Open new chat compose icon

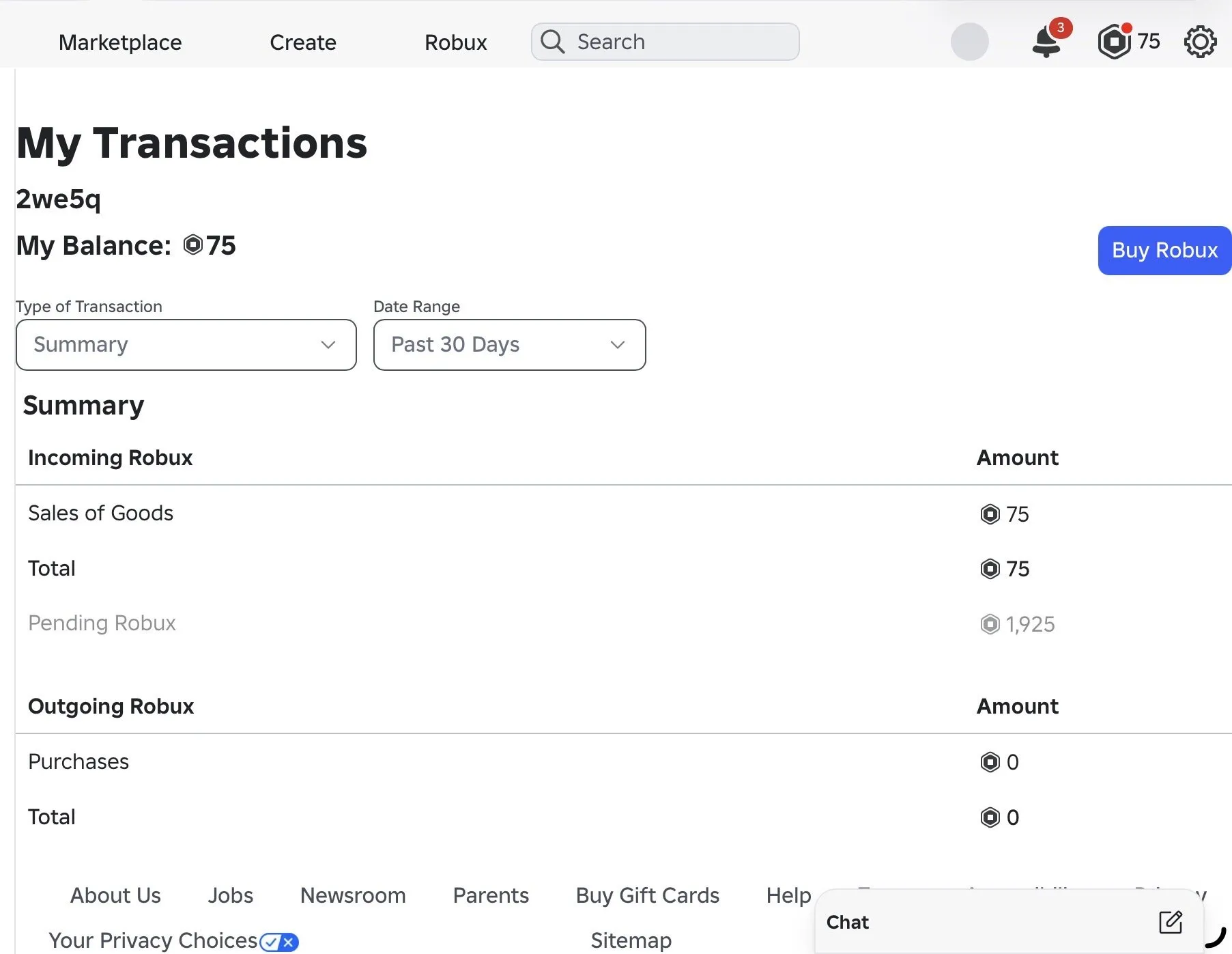click(x=1171, y=922)
